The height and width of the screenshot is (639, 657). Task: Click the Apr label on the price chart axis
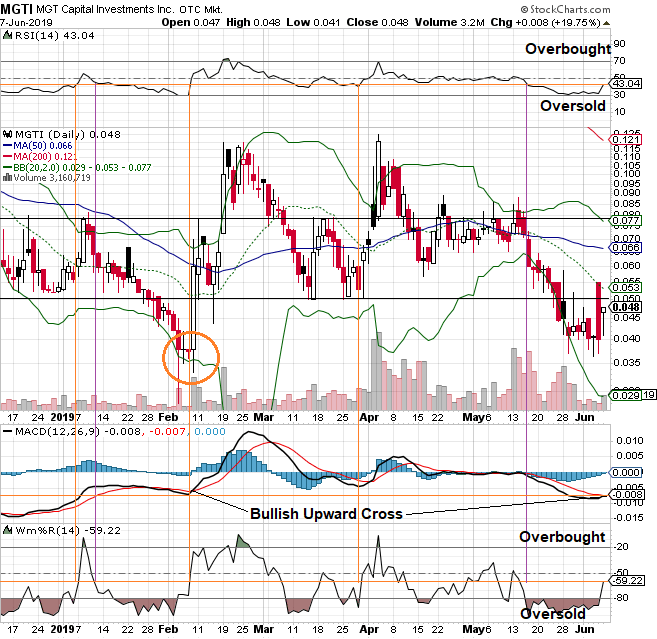coord(369,417)
